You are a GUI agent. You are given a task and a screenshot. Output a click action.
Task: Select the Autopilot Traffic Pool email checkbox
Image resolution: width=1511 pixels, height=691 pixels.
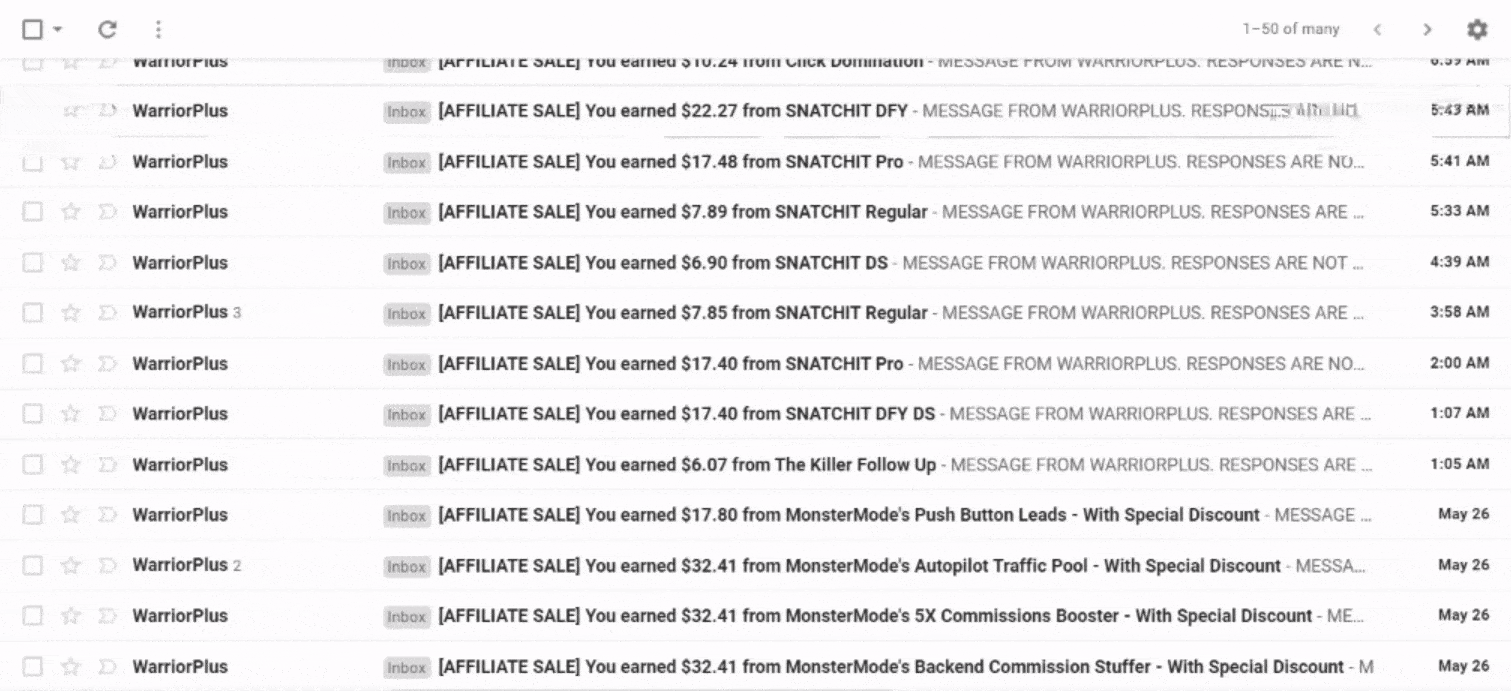[x=33, y=565]
